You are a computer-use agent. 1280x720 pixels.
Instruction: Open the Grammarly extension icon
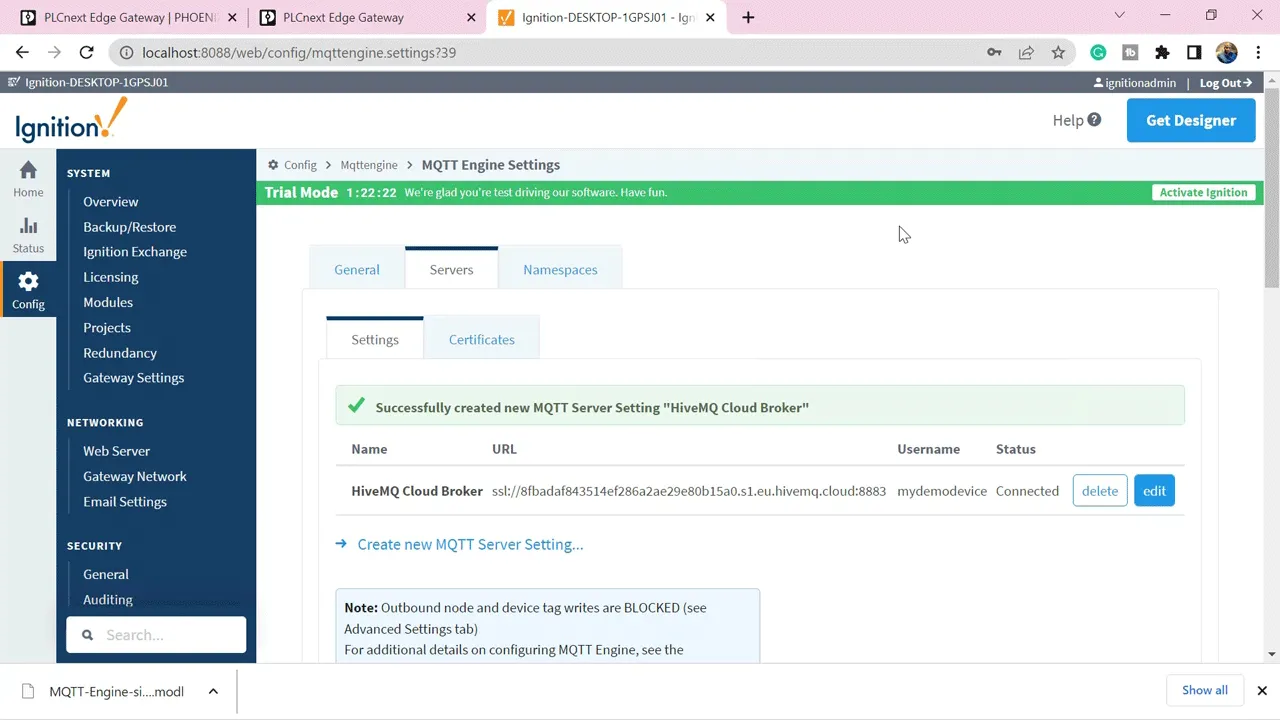pos(1098,53)
